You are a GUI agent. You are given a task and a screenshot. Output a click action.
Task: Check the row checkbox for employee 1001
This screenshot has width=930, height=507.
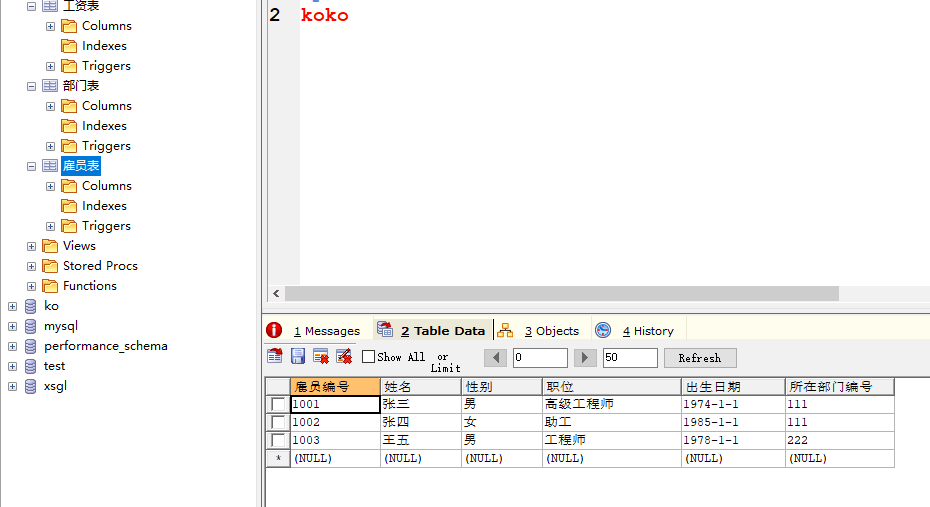pyautogui.click(x=277, y=404)
